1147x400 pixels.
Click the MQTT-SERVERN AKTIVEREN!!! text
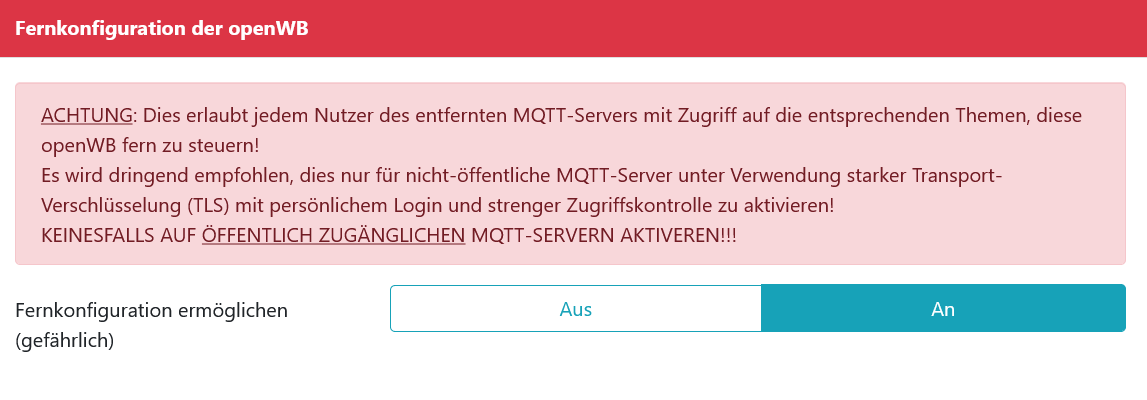point(603,235)
